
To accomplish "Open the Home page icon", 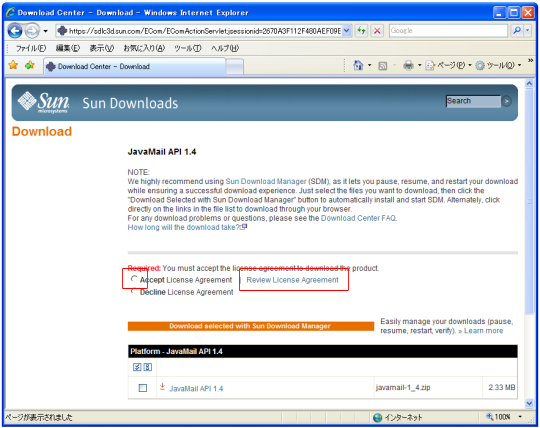I will pos(358,65).
